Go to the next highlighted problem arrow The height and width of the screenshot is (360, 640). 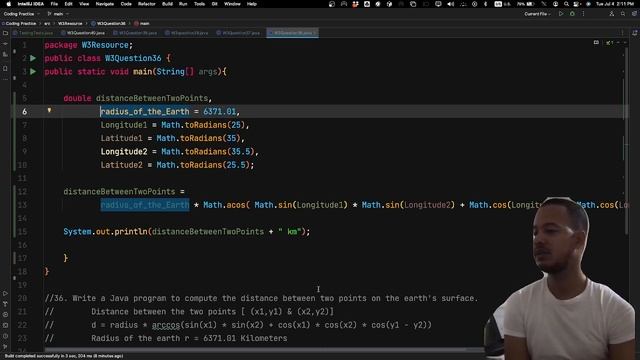point(625,42)
